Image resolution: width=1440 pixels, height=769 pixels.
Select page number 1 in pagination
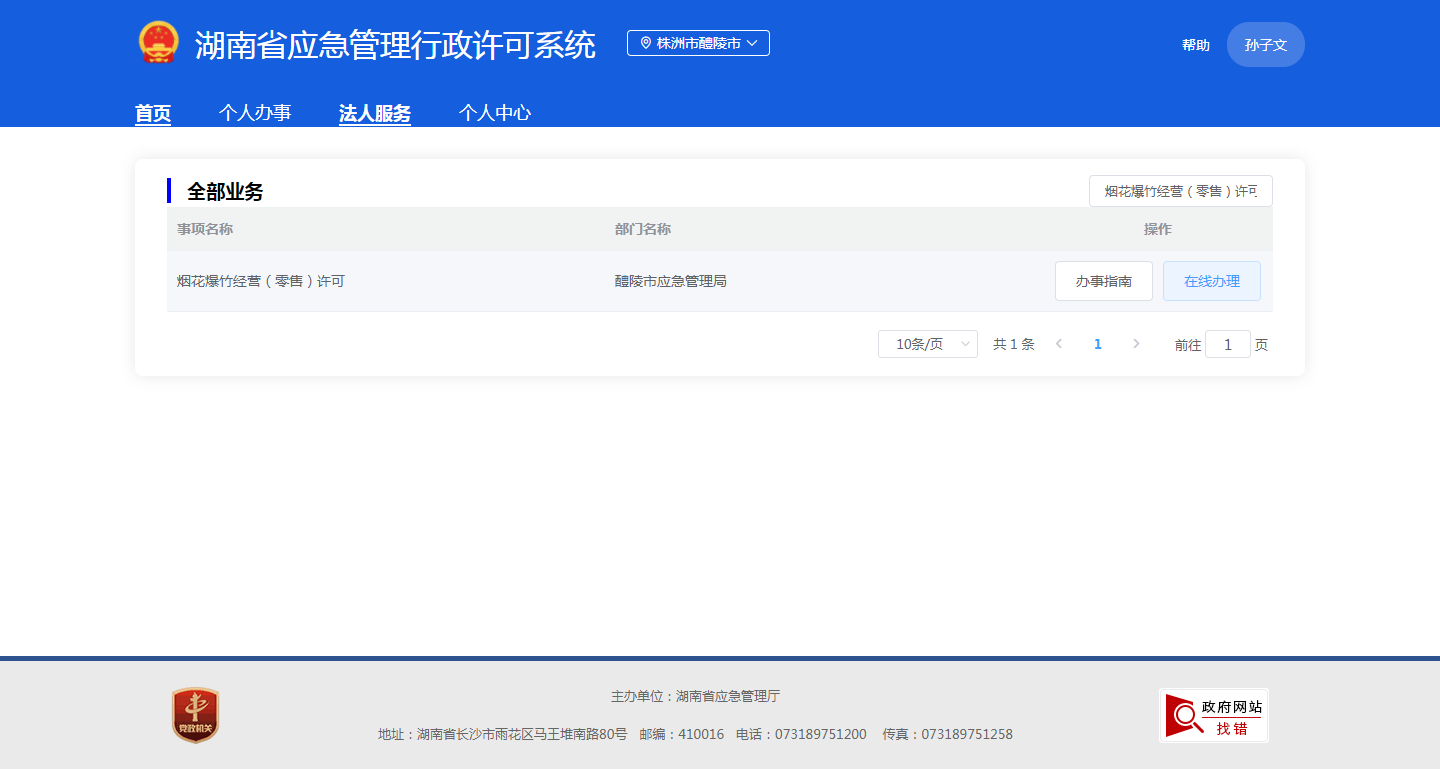pos(1098,344)
